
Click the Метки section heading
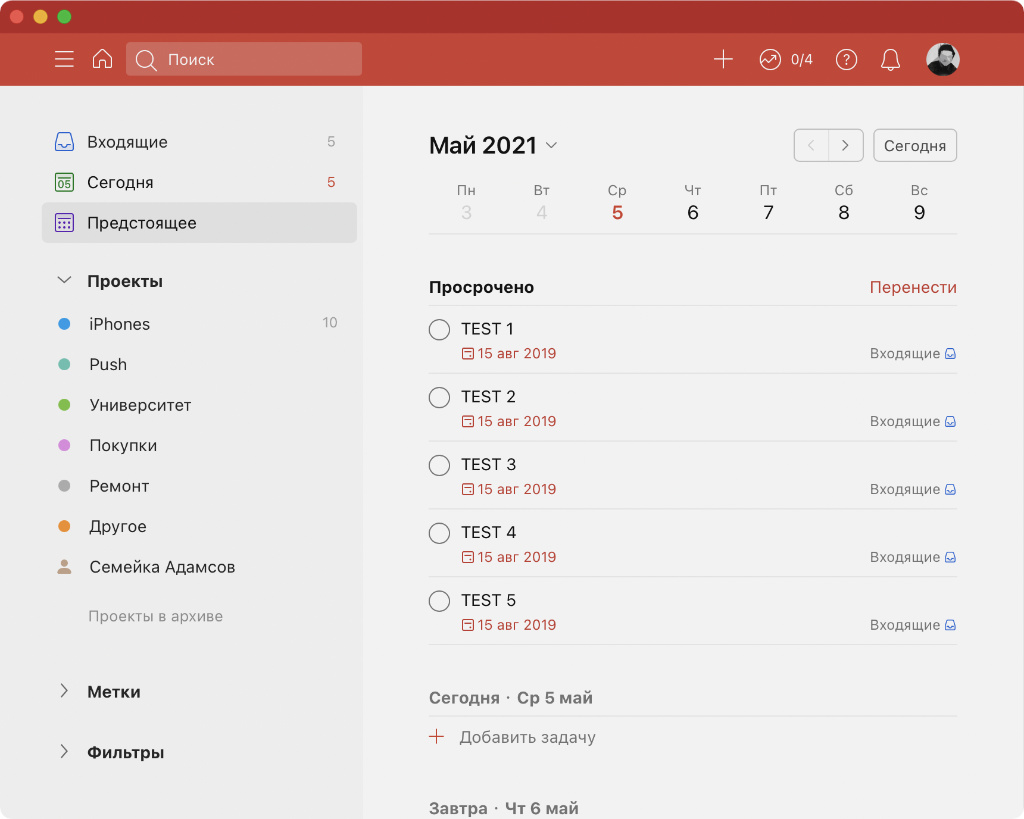coord(114,692)
